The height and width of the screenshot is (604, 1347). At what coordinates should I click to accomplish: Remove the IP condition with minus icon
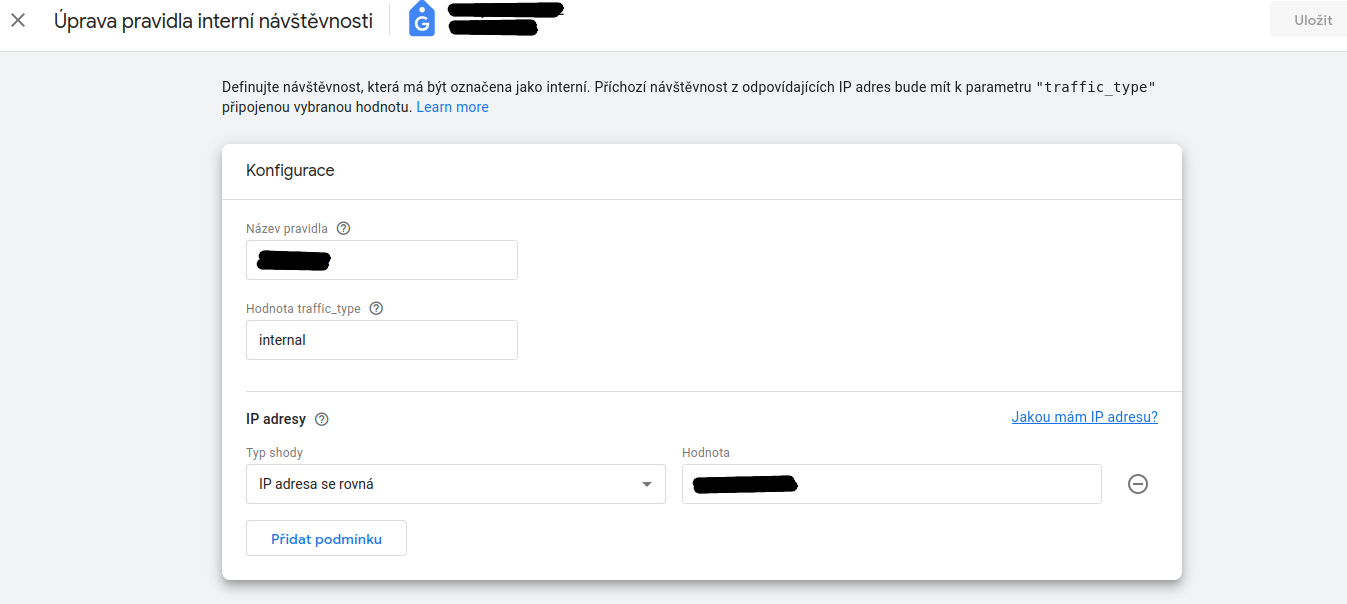pyautogui.click(x=1138, y=484)
